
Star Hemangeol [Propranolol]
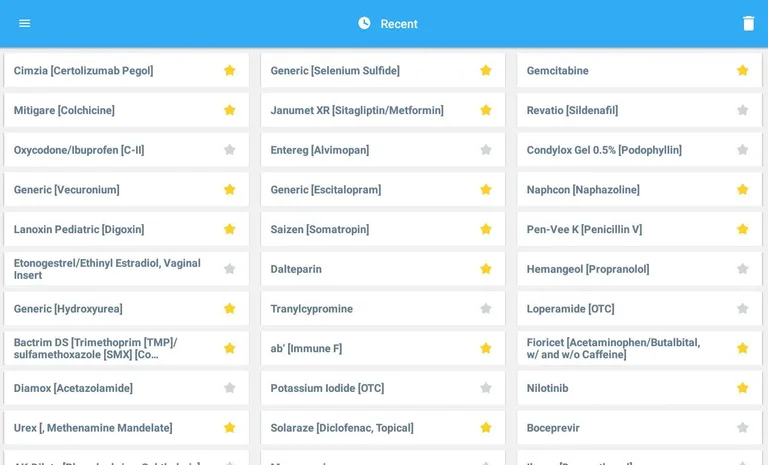pyautogui.click(x=743, y=269)
